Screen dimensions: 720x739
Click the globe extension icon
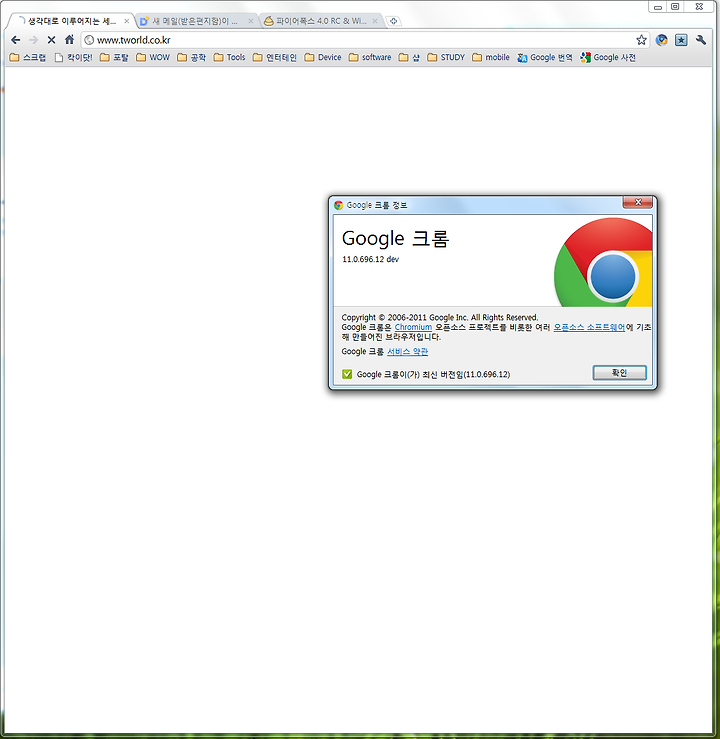662,40
